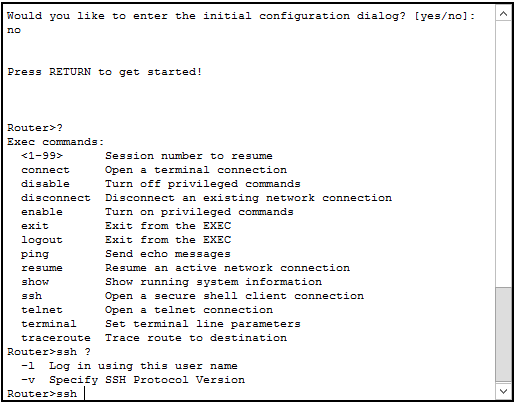Viewport: 516px width, 404px height.
Task: Click the 'Press RETURN to get started!' line
Action: pos(105,72)
